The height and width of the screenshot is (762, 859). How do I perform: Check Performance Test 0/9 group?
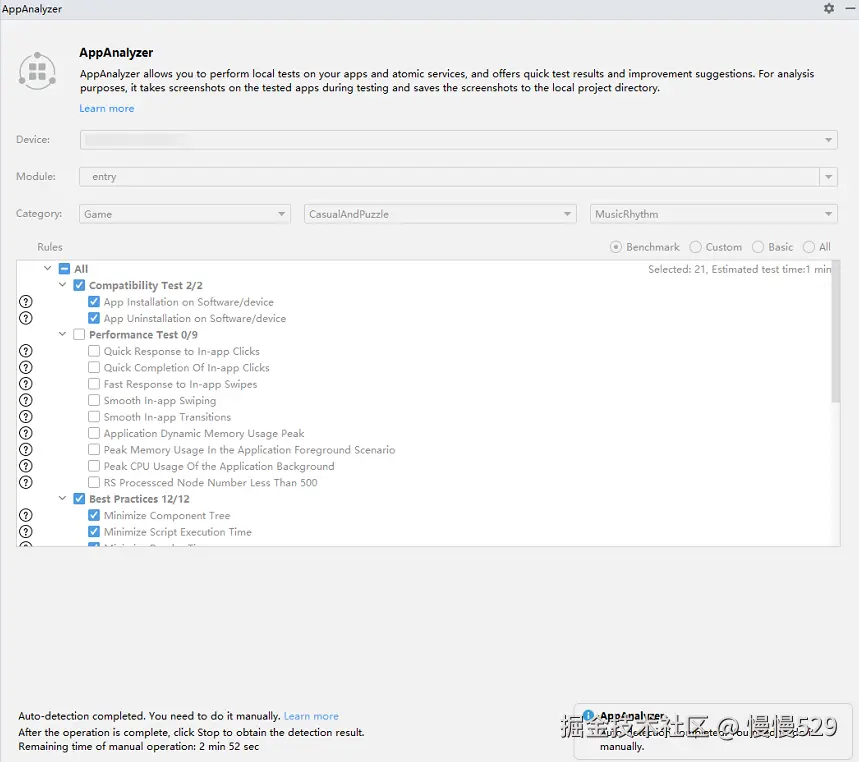79,334
